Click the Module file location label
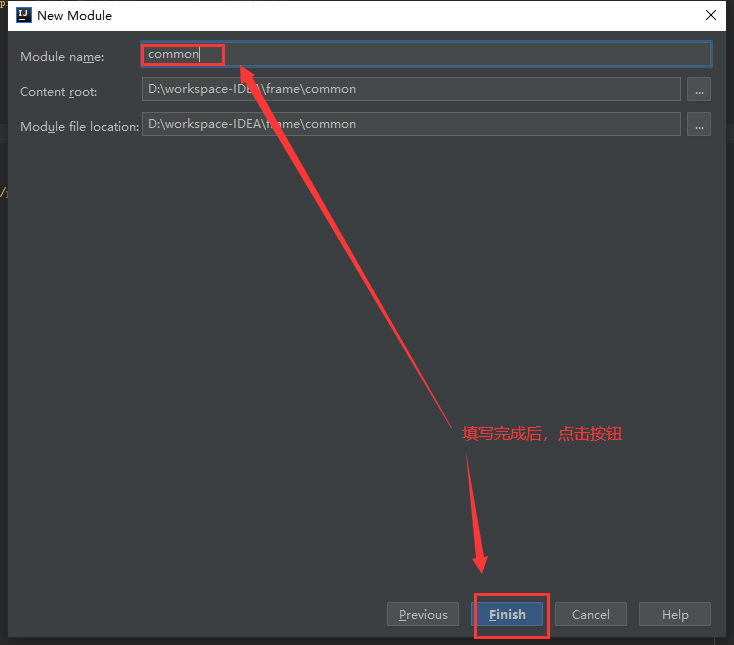The width and height of the screenshot is (734, 645). coord(80,126)
